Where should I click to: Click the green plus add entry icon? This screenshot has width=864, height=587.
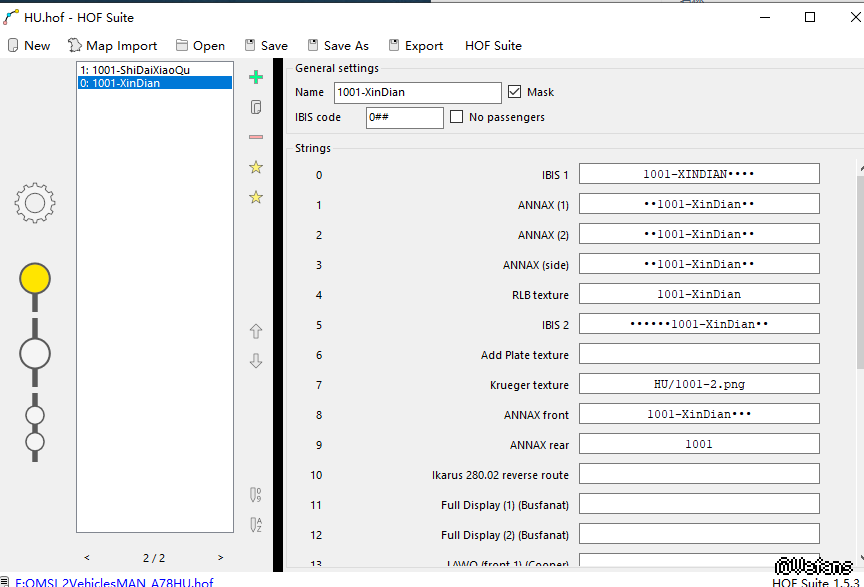click(x=256, y=77)
